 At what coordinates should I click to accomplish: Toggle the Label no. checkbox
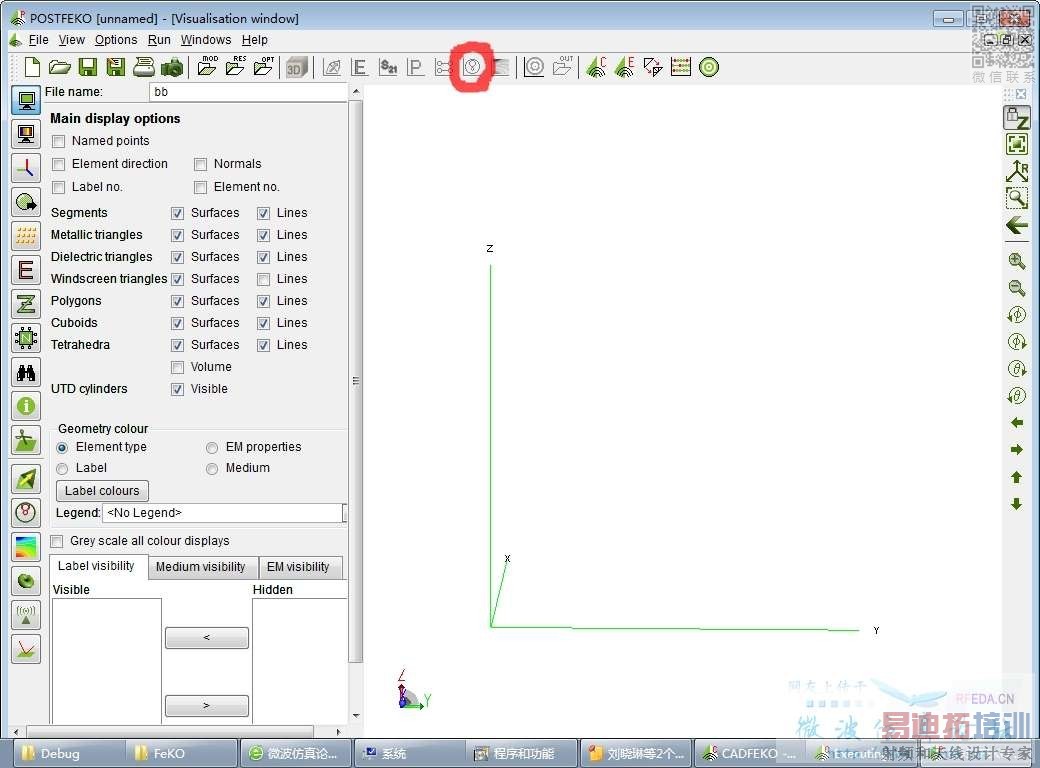[59, 188]
